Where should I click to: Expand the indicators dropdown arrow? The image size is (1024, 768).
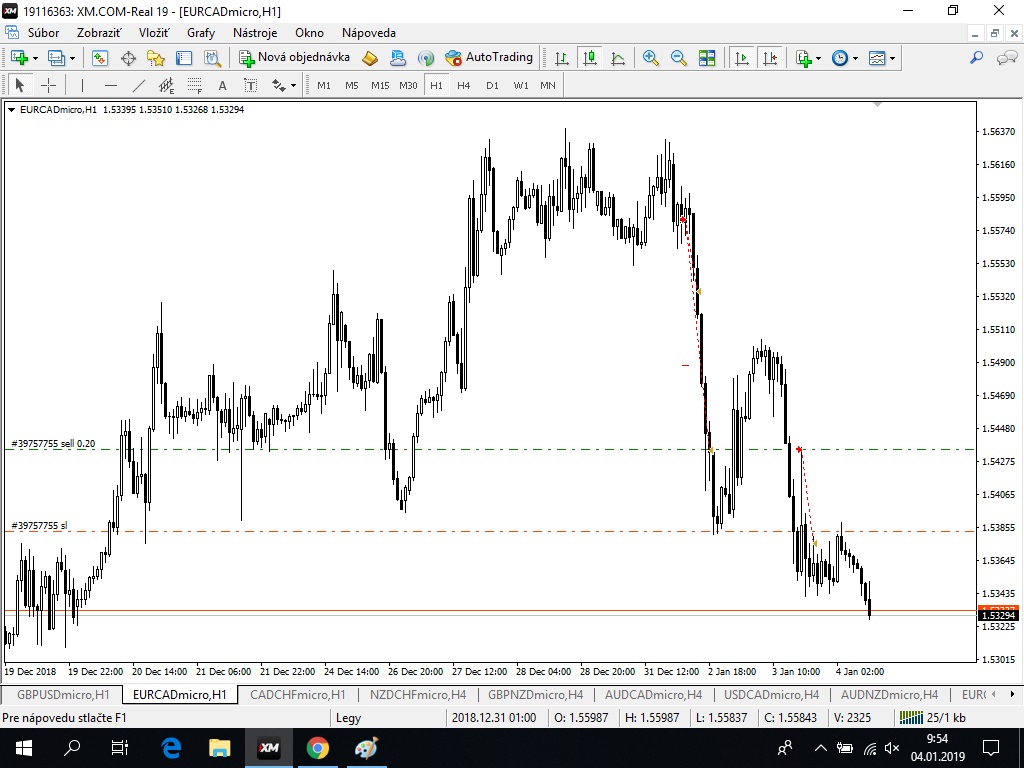[x=818, y=58]
